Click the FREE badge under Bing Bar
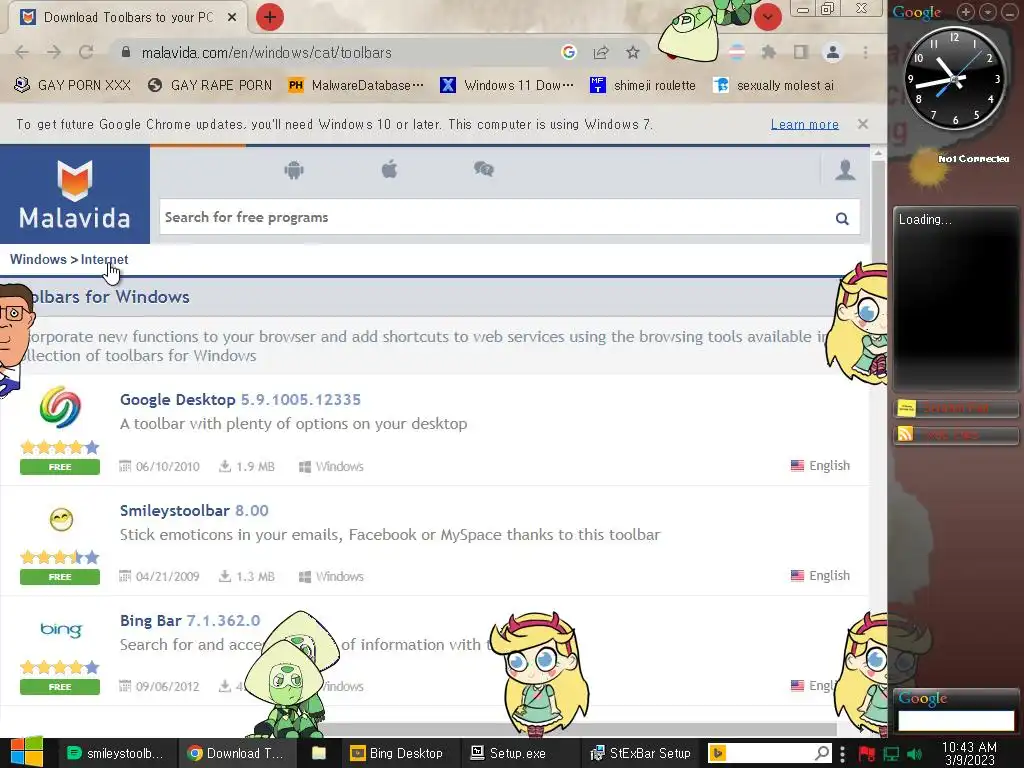The width and height of the screenshot is (1024, 768). pyautogui.click(x=60, y=687)
